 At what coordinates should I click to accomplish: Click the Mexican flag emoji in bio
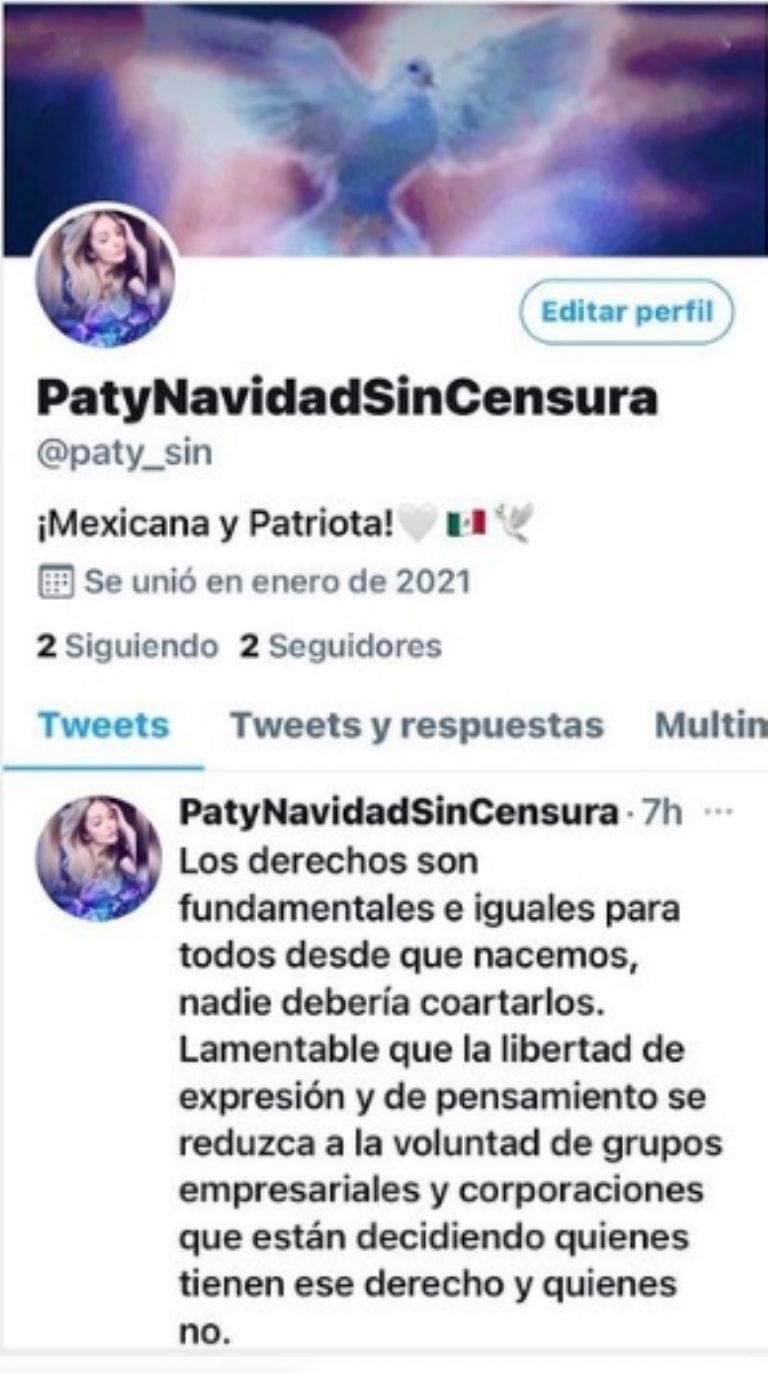click(465, 523)
